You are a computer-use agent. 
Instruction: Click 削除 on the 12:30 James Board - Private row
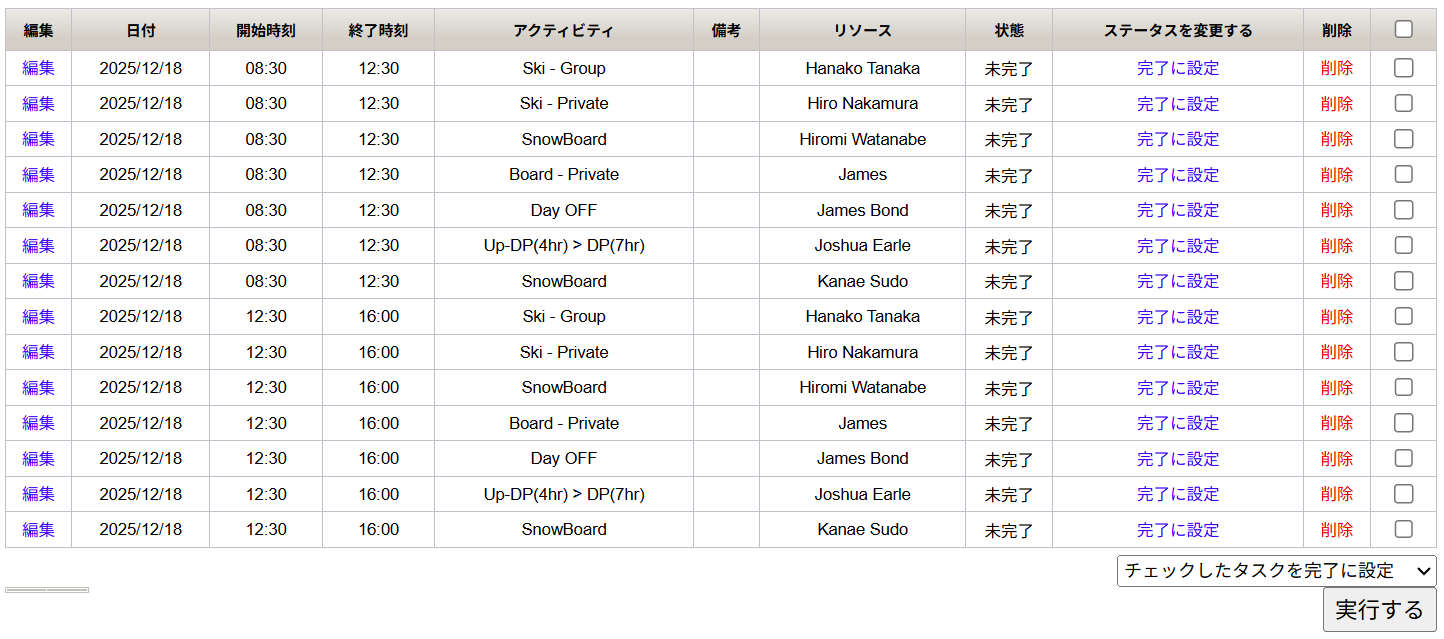pyautogui.click(x=1336, y=423)
